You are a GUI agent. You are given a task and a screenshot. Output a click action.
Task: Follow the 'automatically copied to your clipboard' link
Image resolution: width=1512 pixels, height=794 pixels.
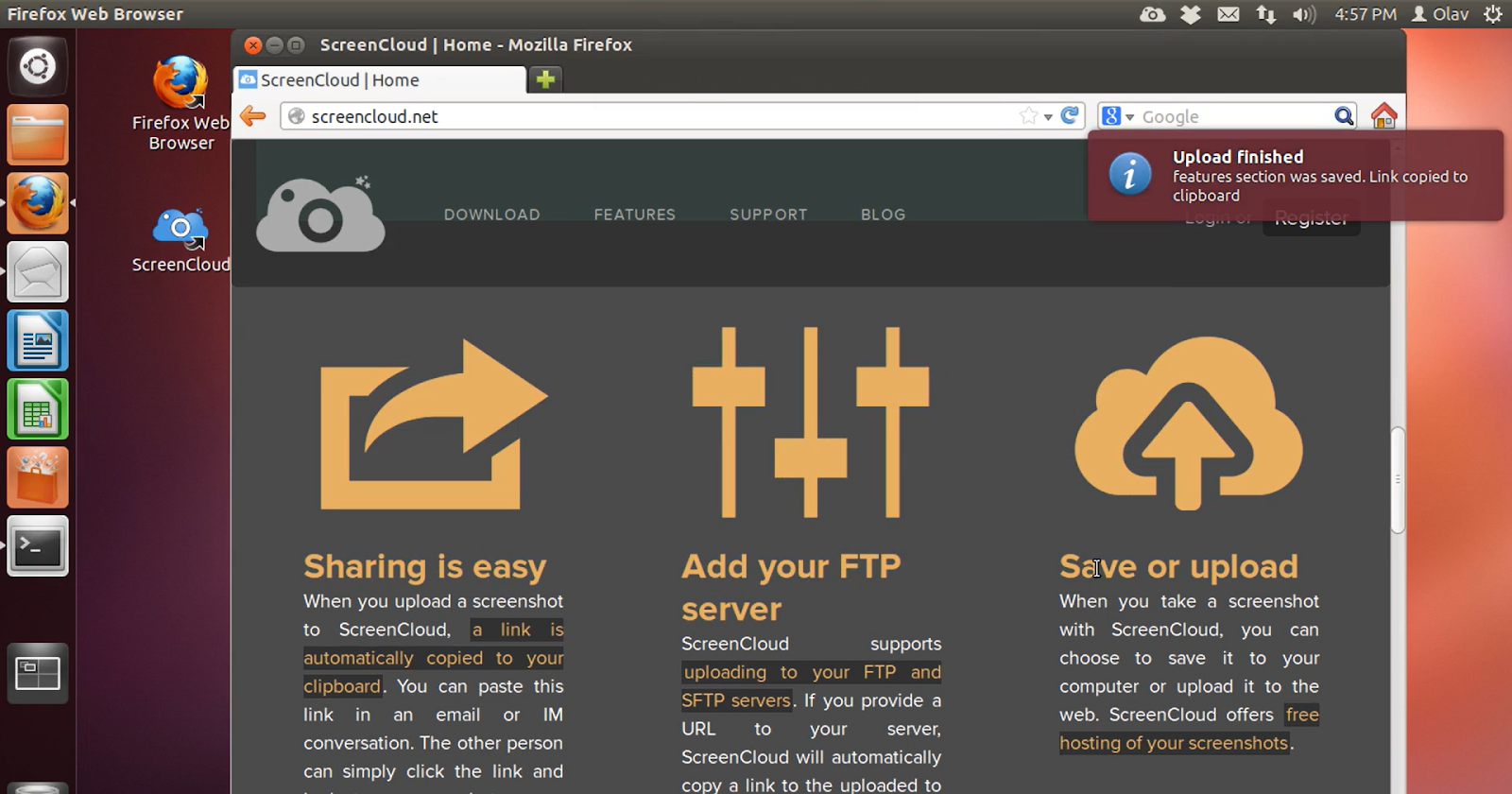(x=433, y=658)
